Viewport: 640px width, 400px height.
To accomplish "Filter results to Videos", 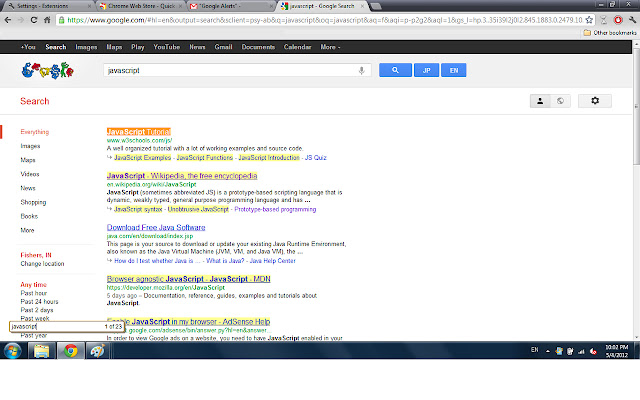I will pos(30,174).
